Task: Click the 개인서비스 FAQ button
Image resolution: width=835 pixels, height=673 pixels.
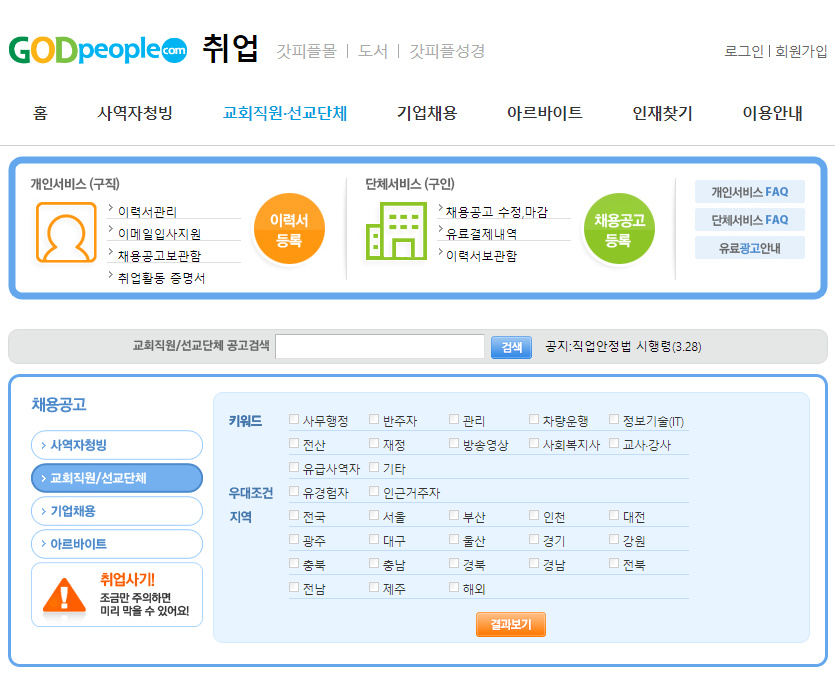Action: (750, 192)
